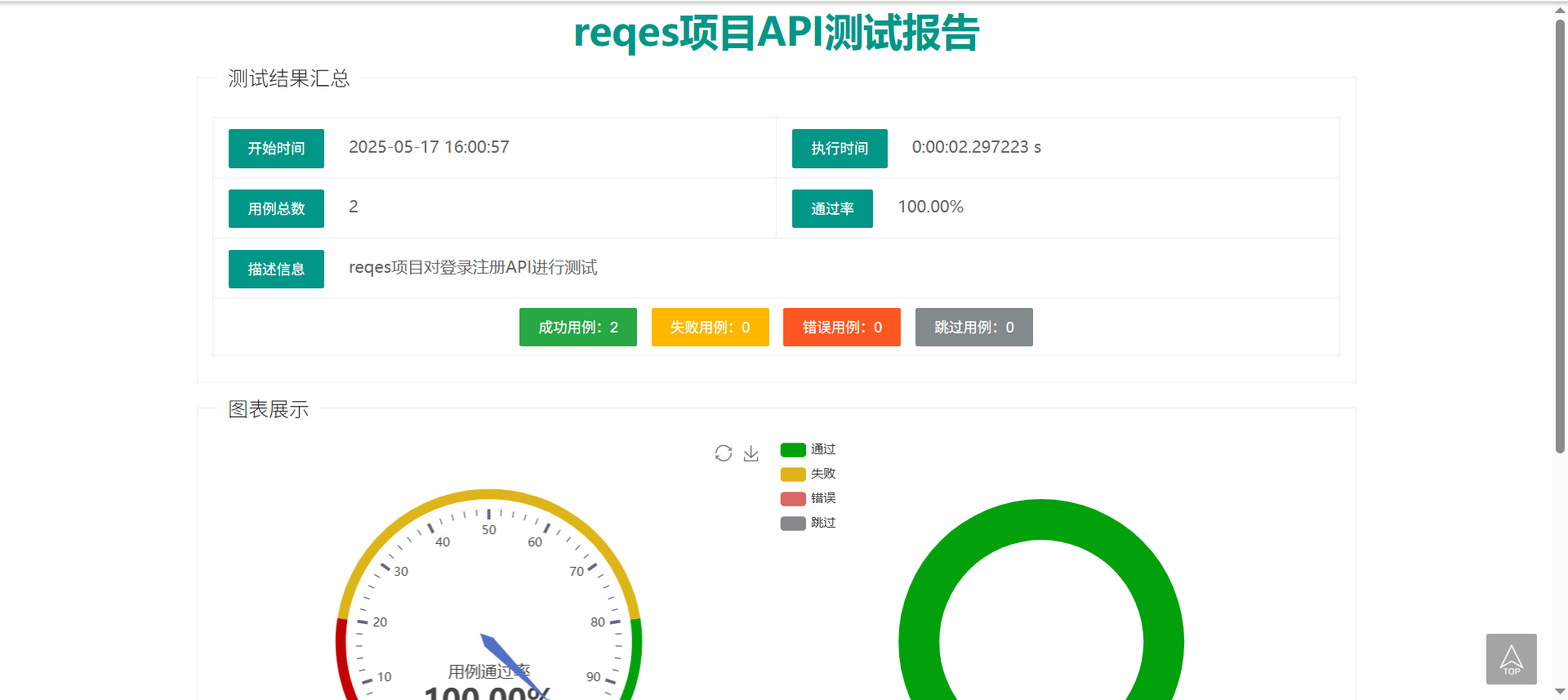The width and height of the screenshot is (1568, 700).
Task: Toggle the 跳过 legend item
Action: [808, 523]
